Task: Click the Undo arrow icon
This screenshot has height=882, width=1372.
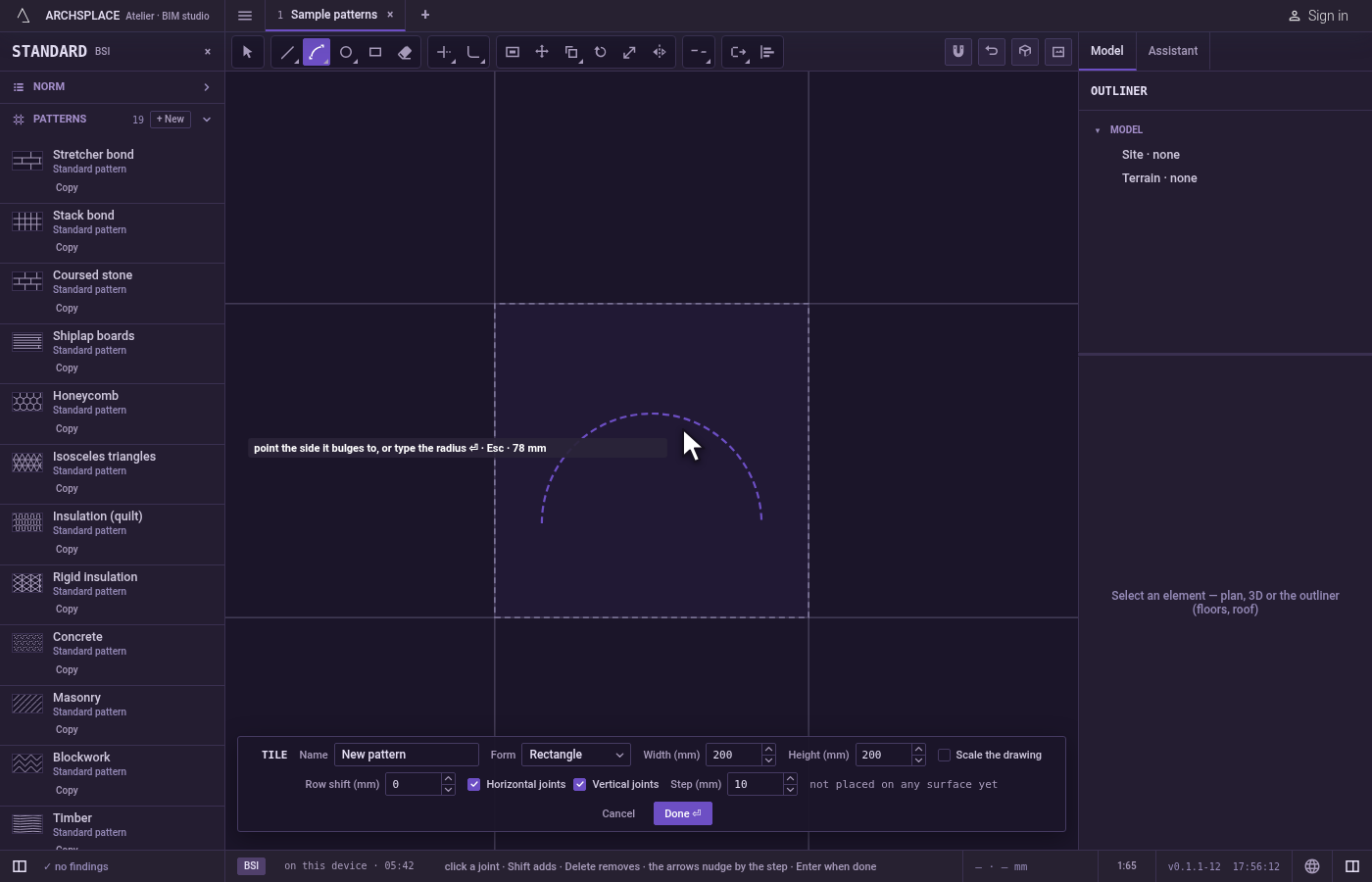Action: [992, 52]
